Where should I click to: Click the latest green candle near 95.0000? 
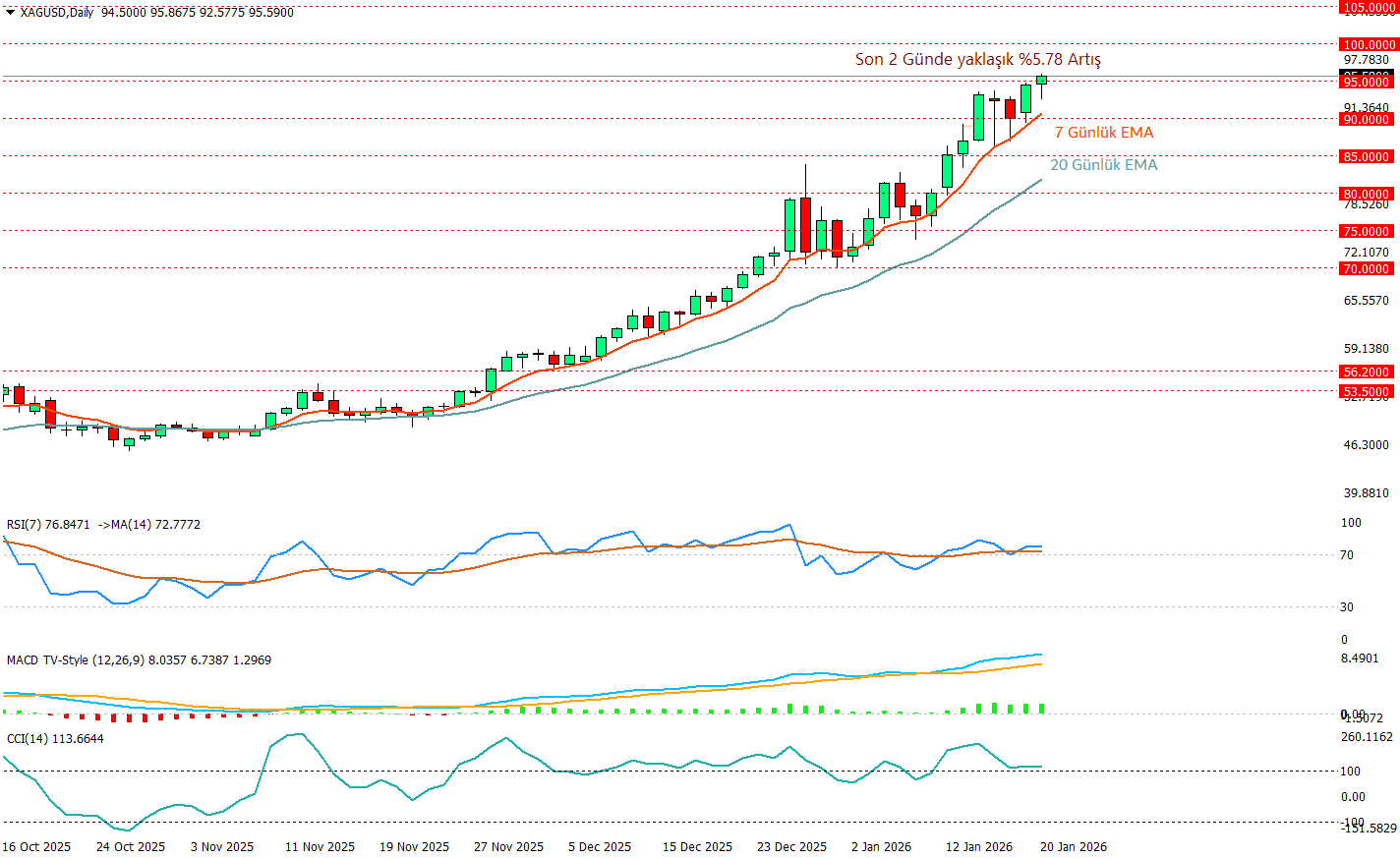click(1042, 80)
